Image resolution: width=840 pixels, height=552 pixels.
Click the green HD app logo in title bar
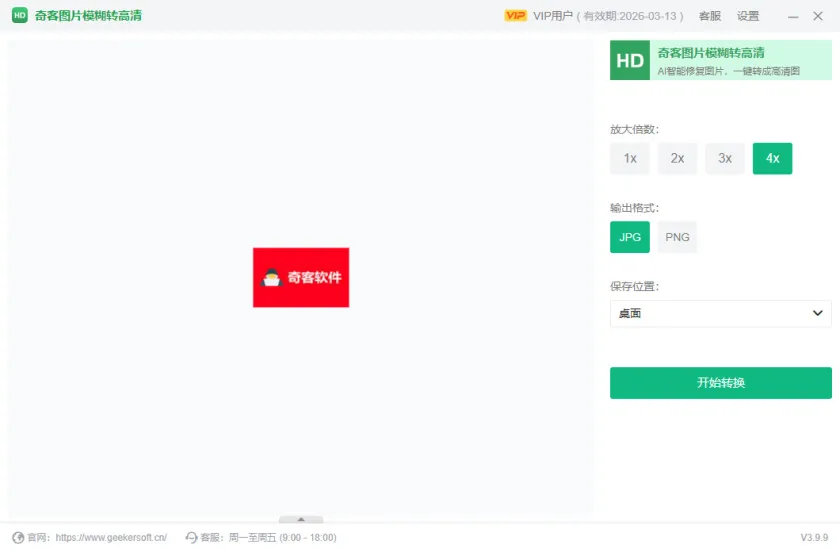pyautogui.click(x=20, y=15)
